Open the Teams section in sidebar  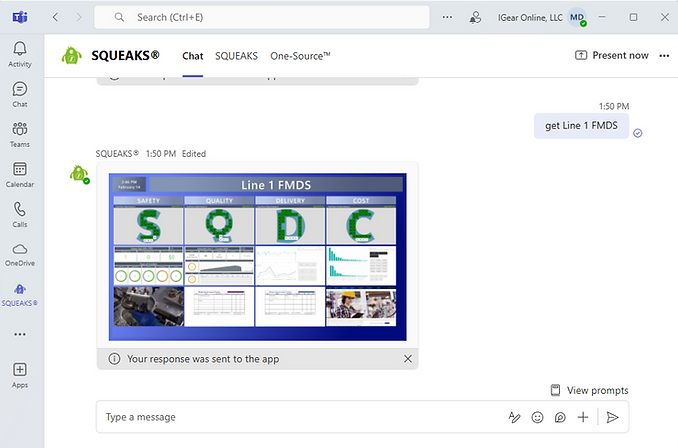click(x=20, y=134)
